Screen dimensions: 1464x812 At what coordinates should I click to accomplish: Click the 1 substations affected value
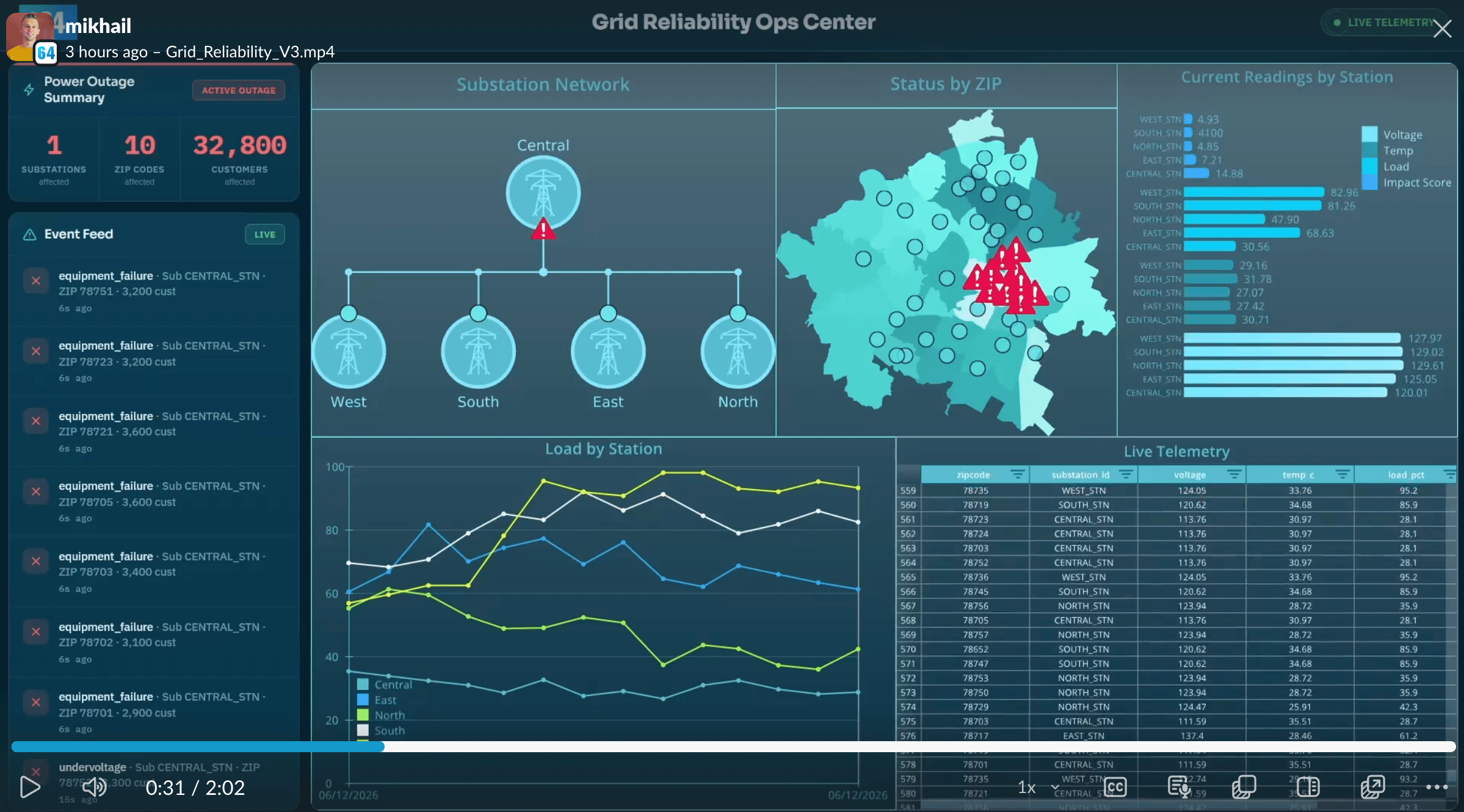coord(54,145)
